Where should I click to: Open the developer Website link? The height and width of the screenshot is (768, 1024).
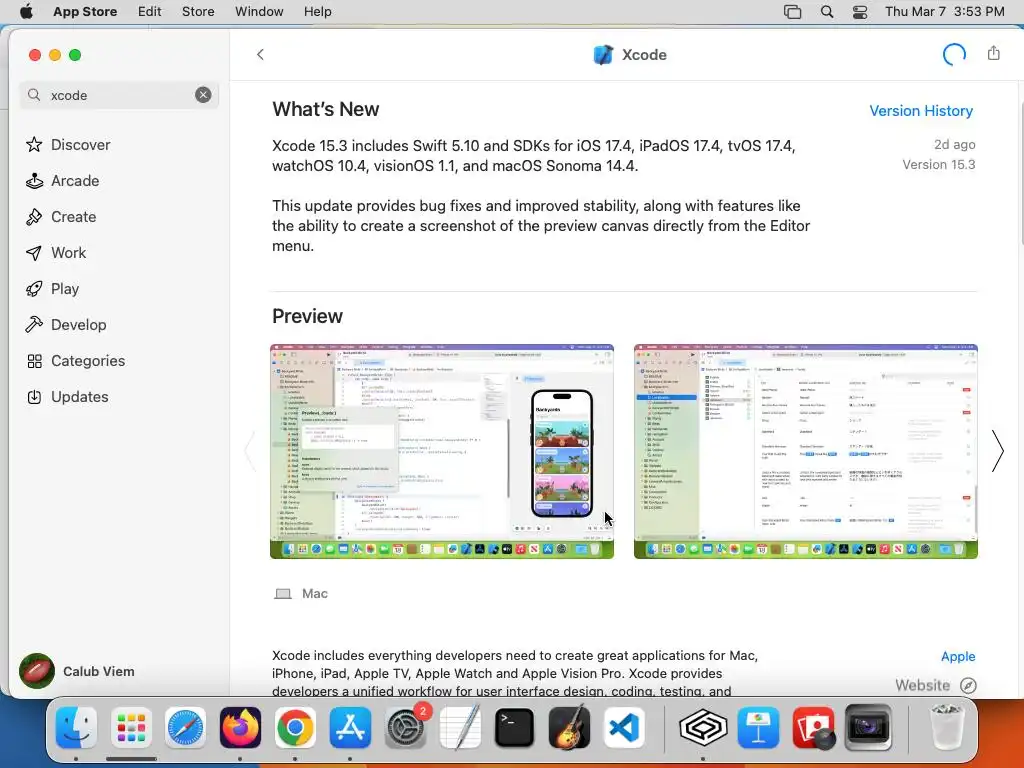922,685
